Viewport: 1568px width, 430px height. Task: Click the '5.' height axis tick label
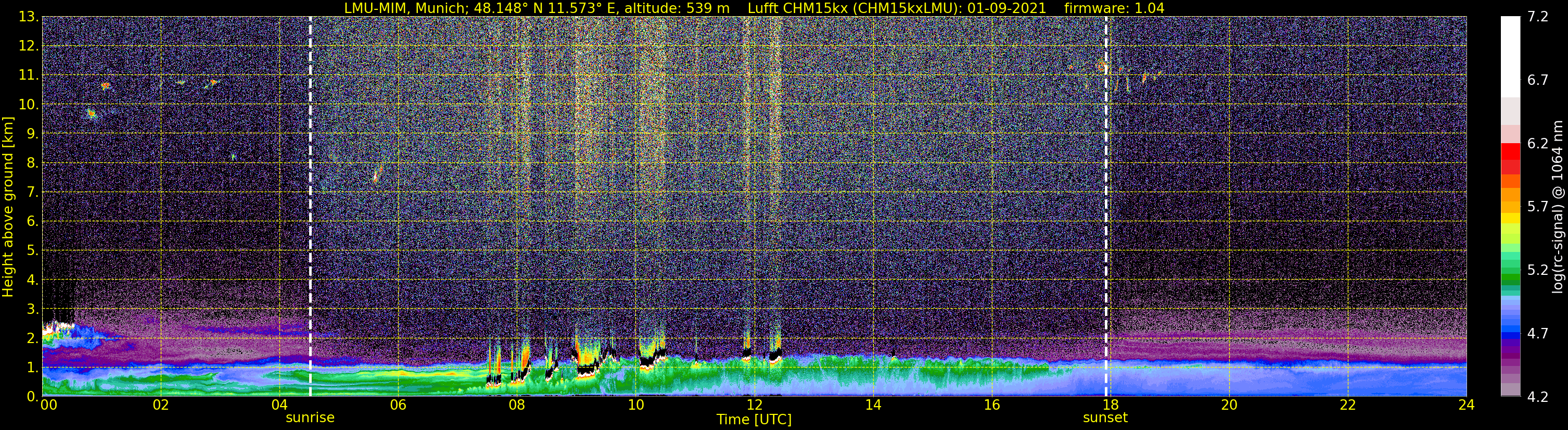point(32,251)
